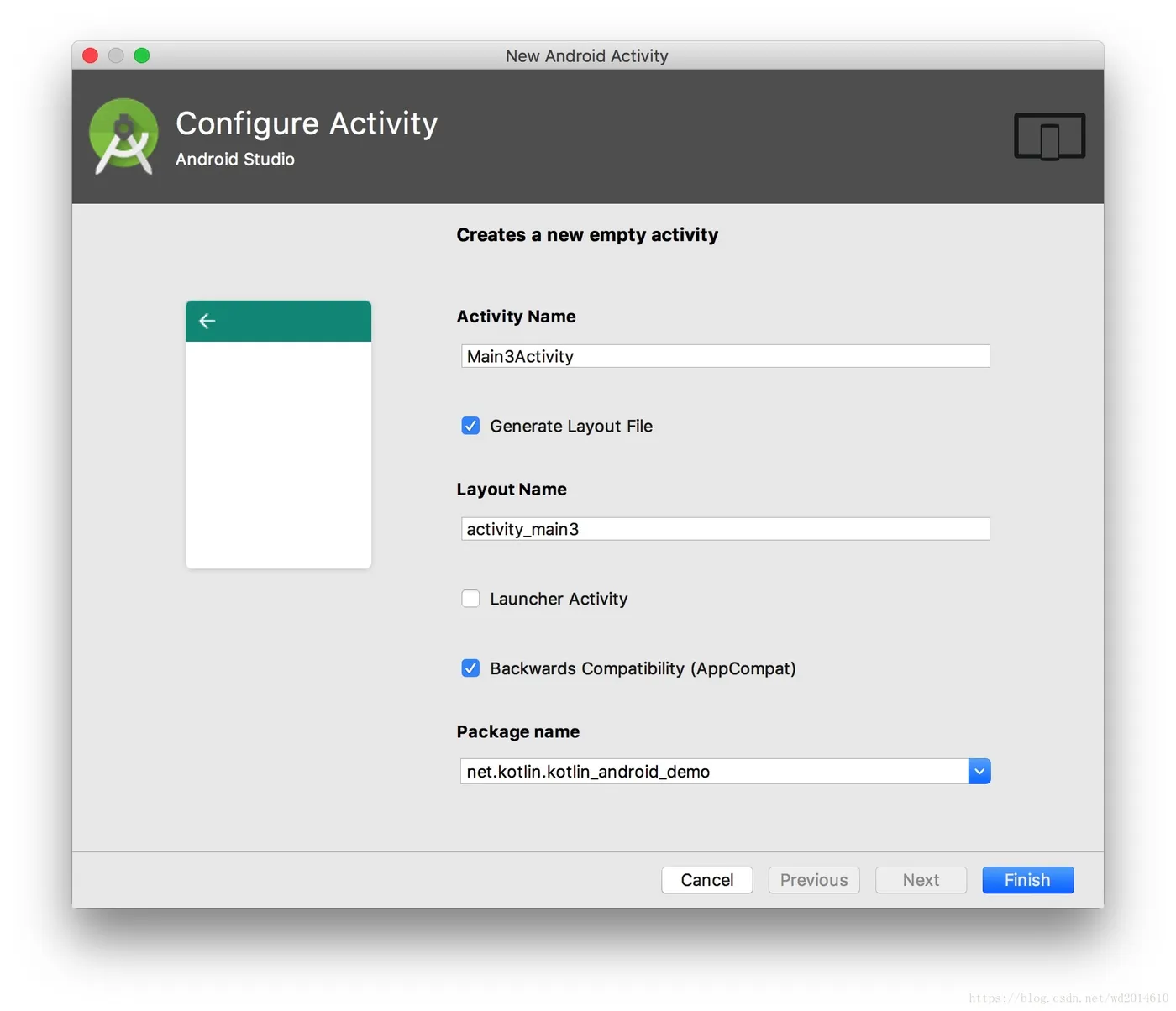Click 'Creates a new empty activity' heading
The width and height of the screenshot is (1176, 1011).
pyautogui.click(x=587, y=235)
